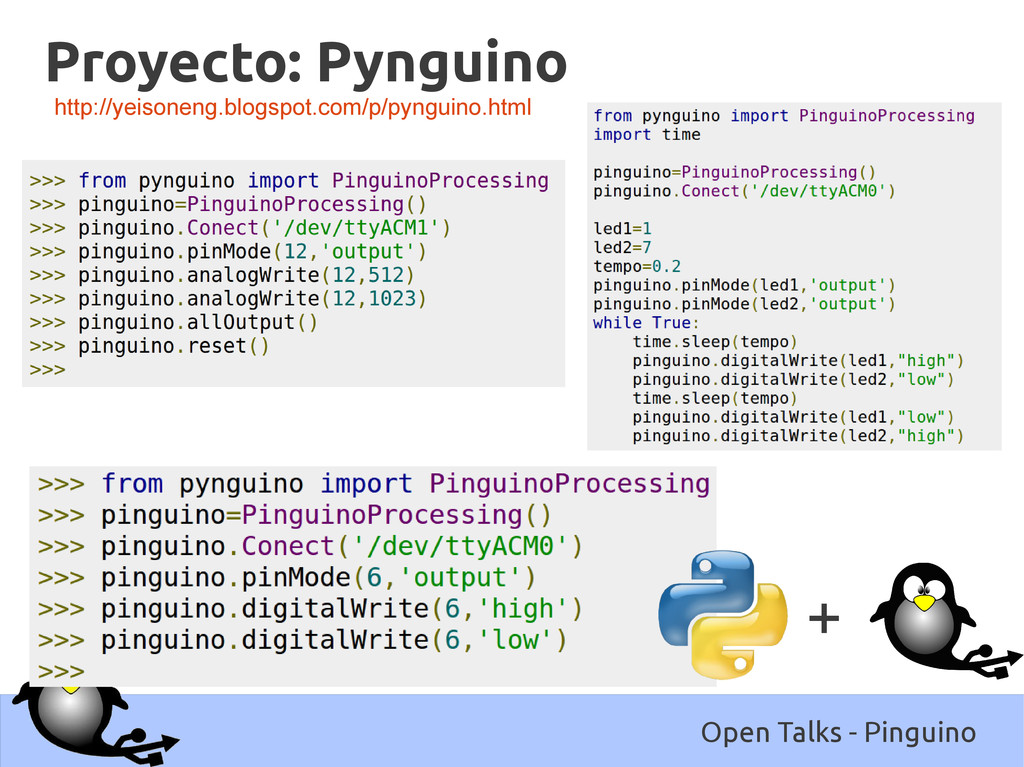
Task: Click the 'while True:' line
Action: pyautogui.click(x=646, y=323)
